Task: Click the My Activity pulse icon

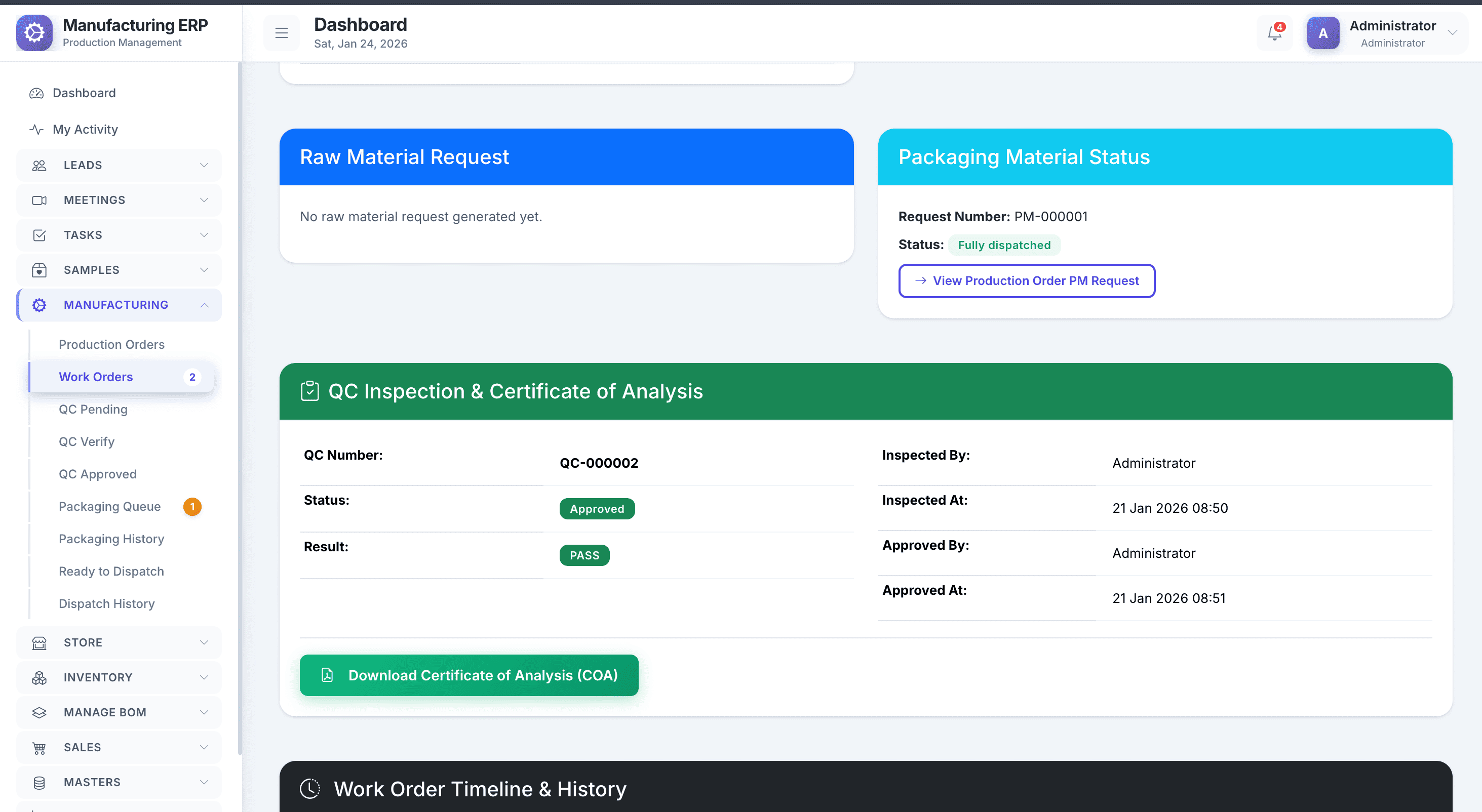Action: tap(37, 130)
